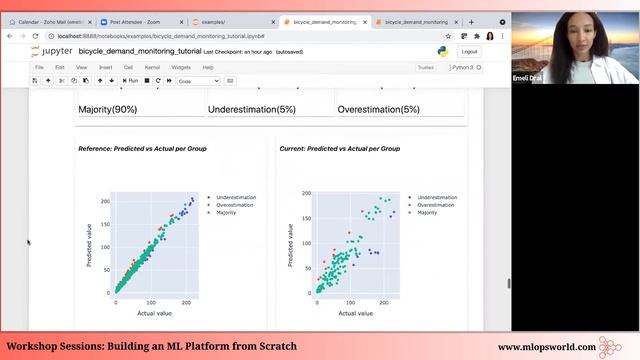Reload the current page

(x=36, y=36)
